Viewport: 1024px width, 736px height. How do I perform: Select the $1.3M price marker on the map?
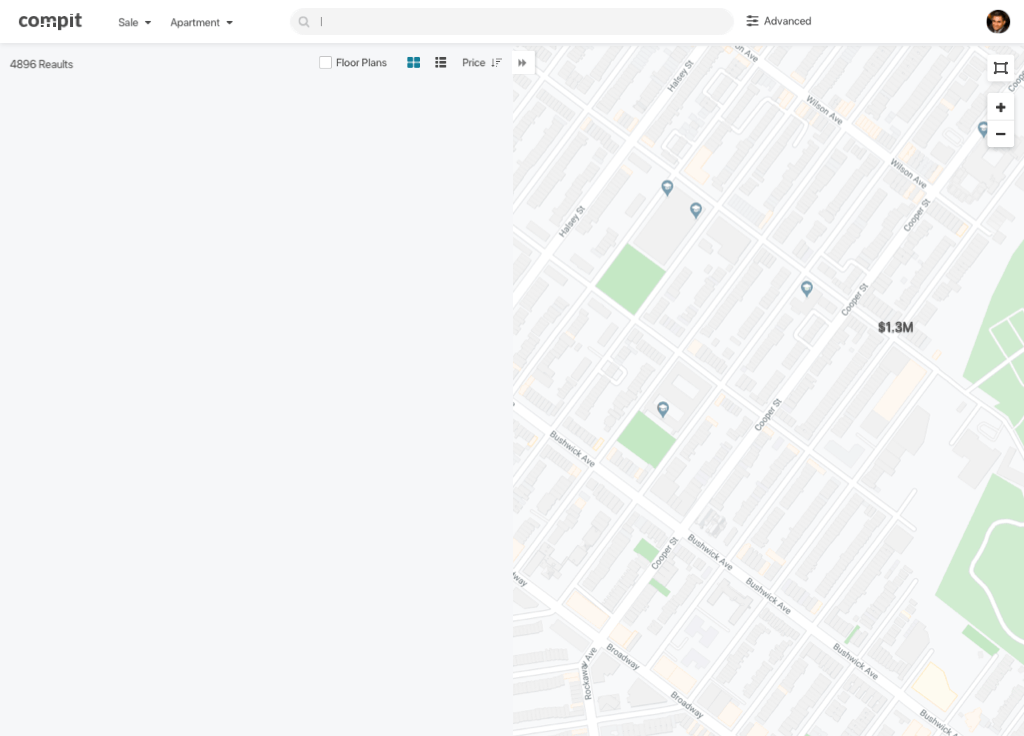point(895,327)
